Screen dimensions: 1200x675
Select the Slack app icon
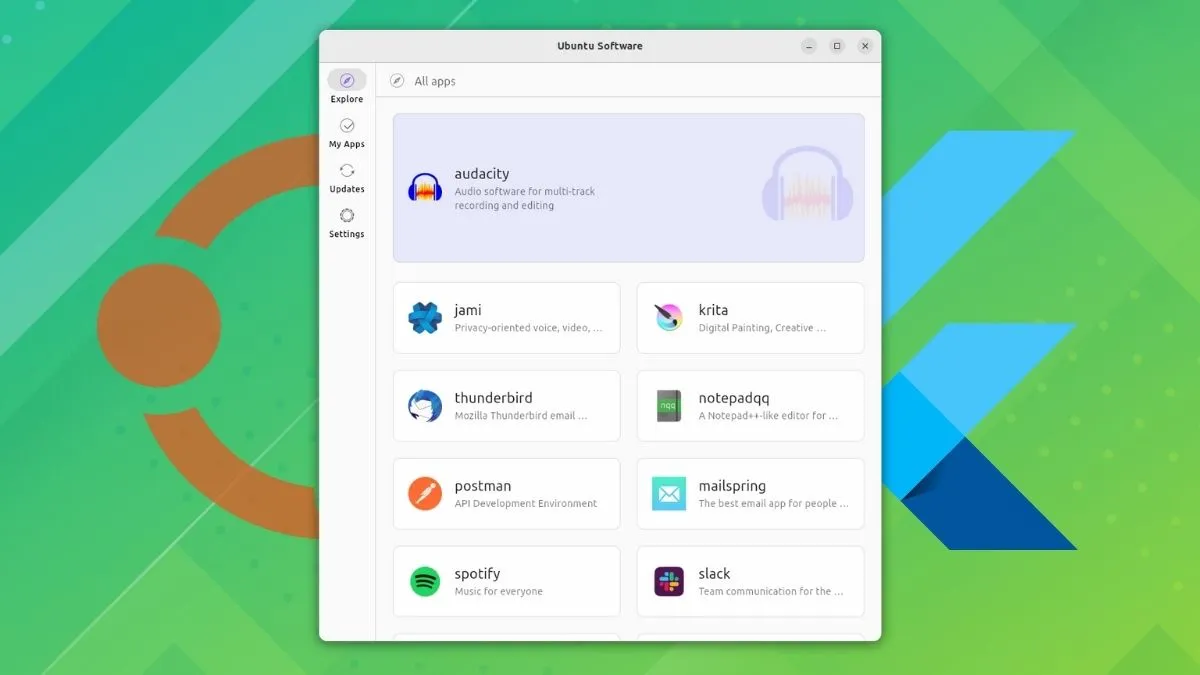[x=668, y=581]
